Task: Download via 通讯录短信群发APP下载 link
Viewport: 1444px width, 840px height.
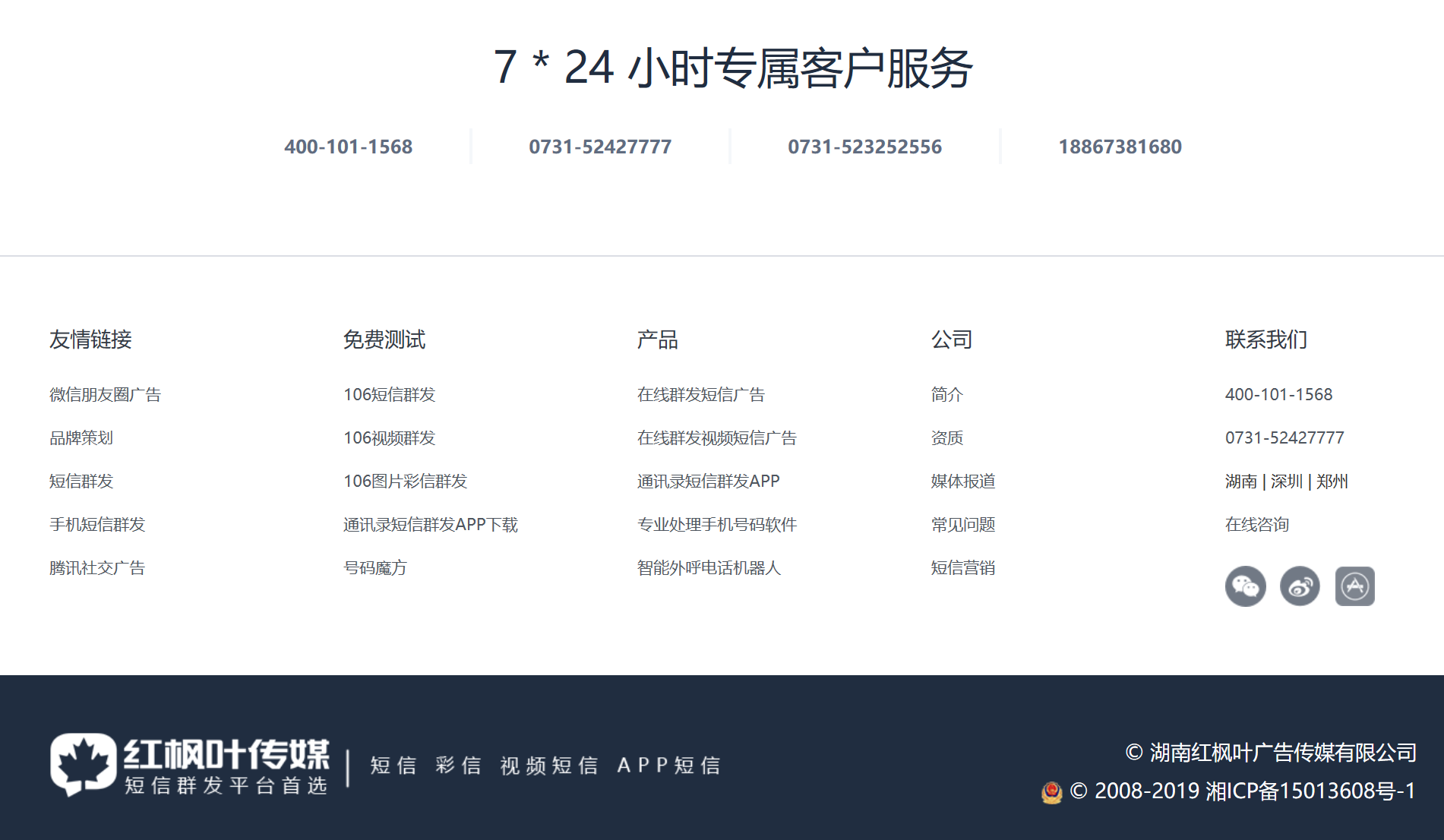Action: click(x=430, y=525)
